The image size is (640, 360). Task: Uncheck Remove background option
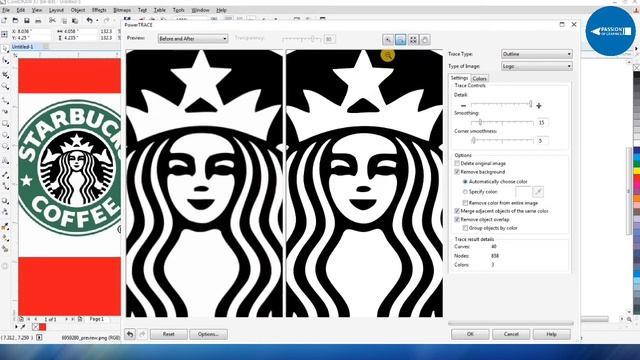point(457,172)
